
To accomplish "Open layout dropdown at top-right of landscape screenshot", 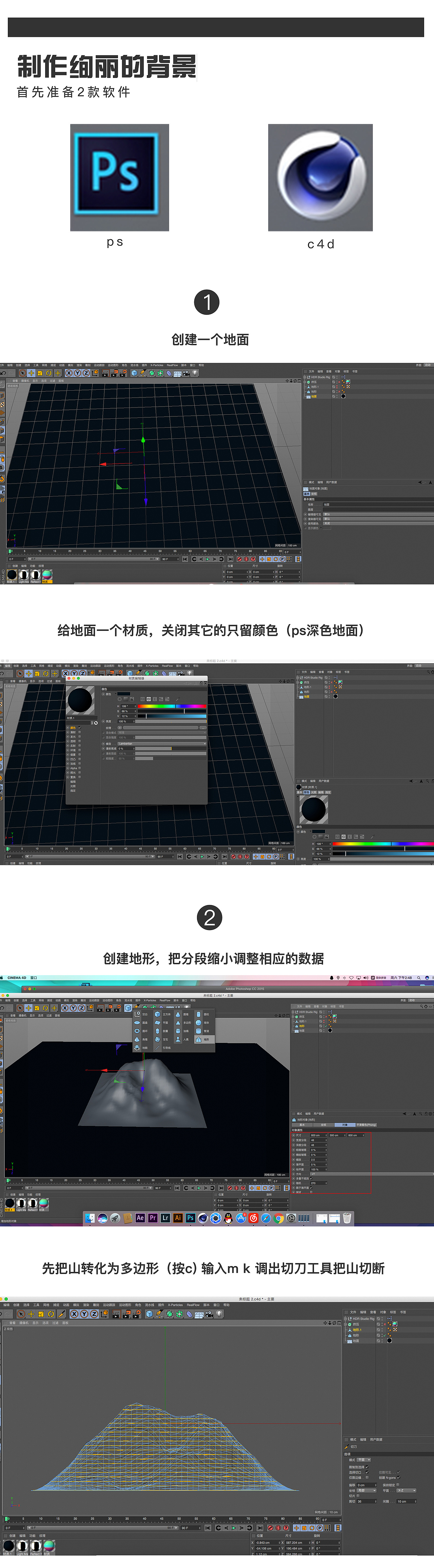I will (x=420, y=1000).
